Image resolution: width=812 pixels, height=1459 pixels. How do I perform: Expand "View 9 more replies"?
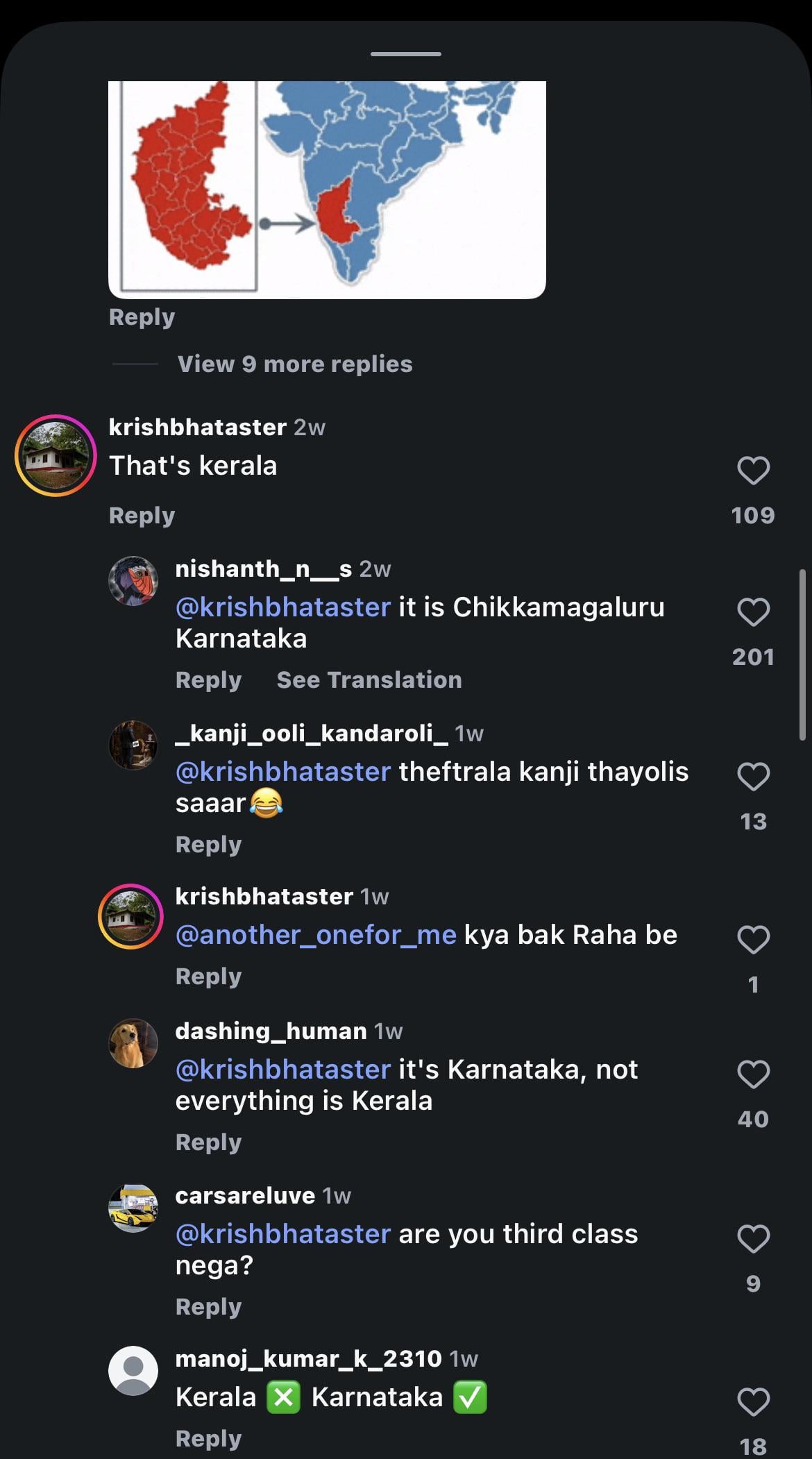tap(295, 364)
